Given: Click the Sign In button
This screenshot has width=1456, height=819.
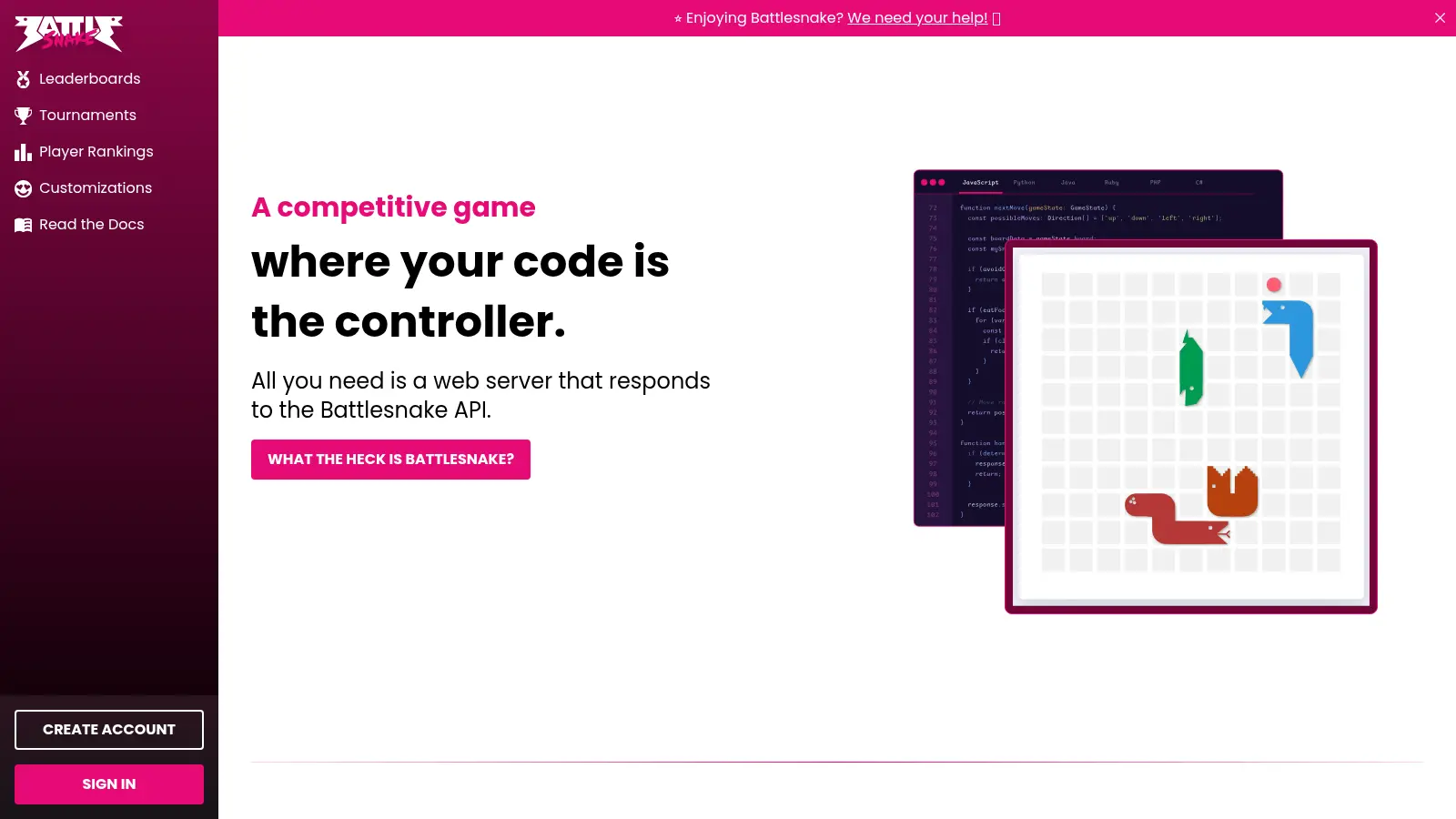Looking at the screenshot, I should pos(109,784).
